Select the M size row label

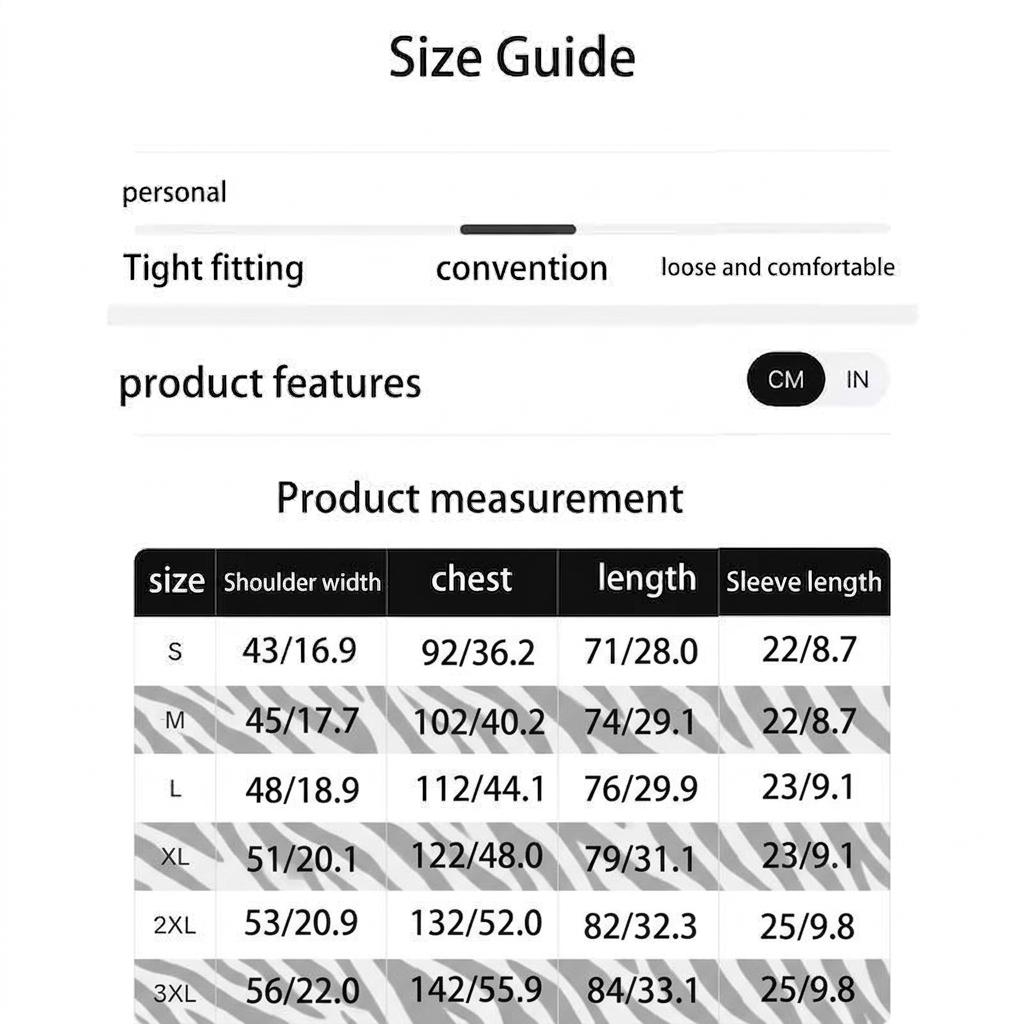click(175, 720)
